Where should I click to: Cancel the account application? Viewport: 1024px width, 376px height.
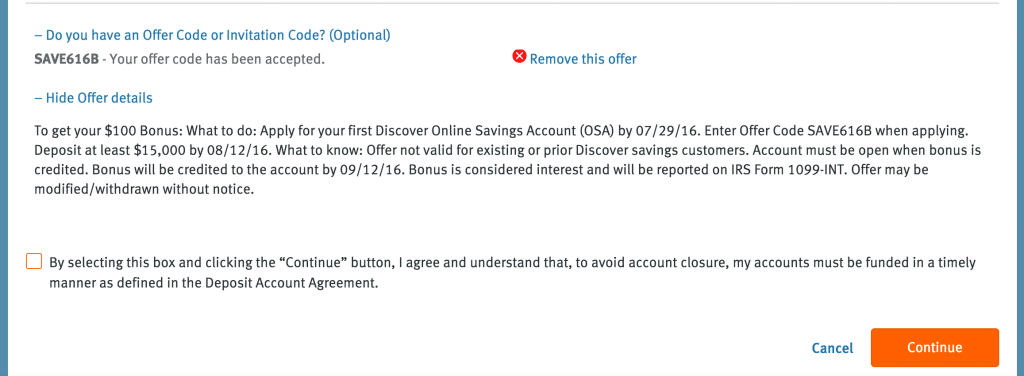pyautogui.click(x=832, y=348)
